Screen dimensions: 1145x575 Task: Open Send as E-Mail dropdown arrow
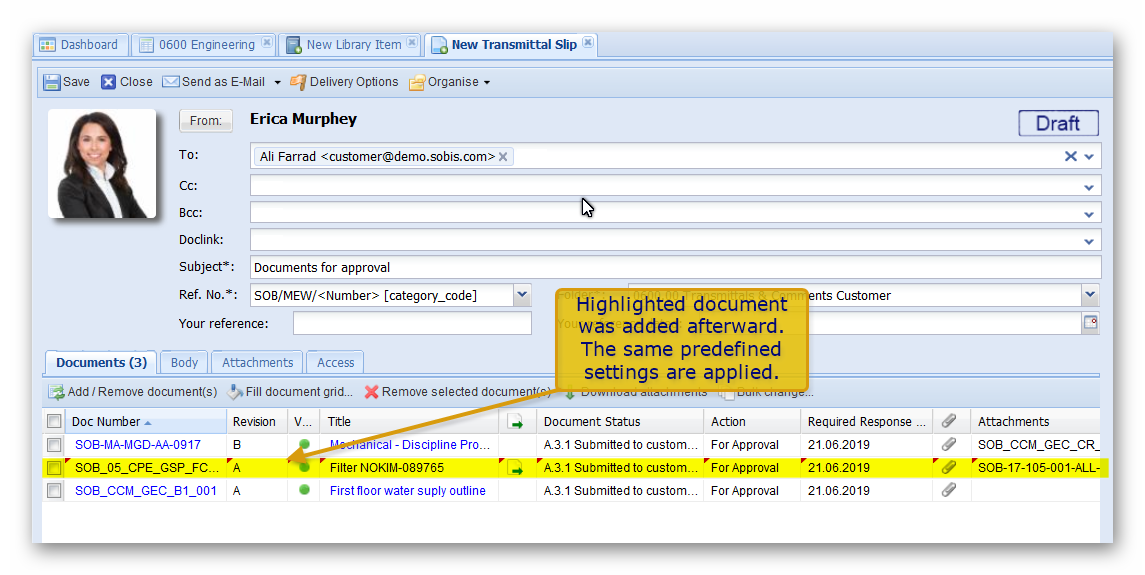pos(277,83)
